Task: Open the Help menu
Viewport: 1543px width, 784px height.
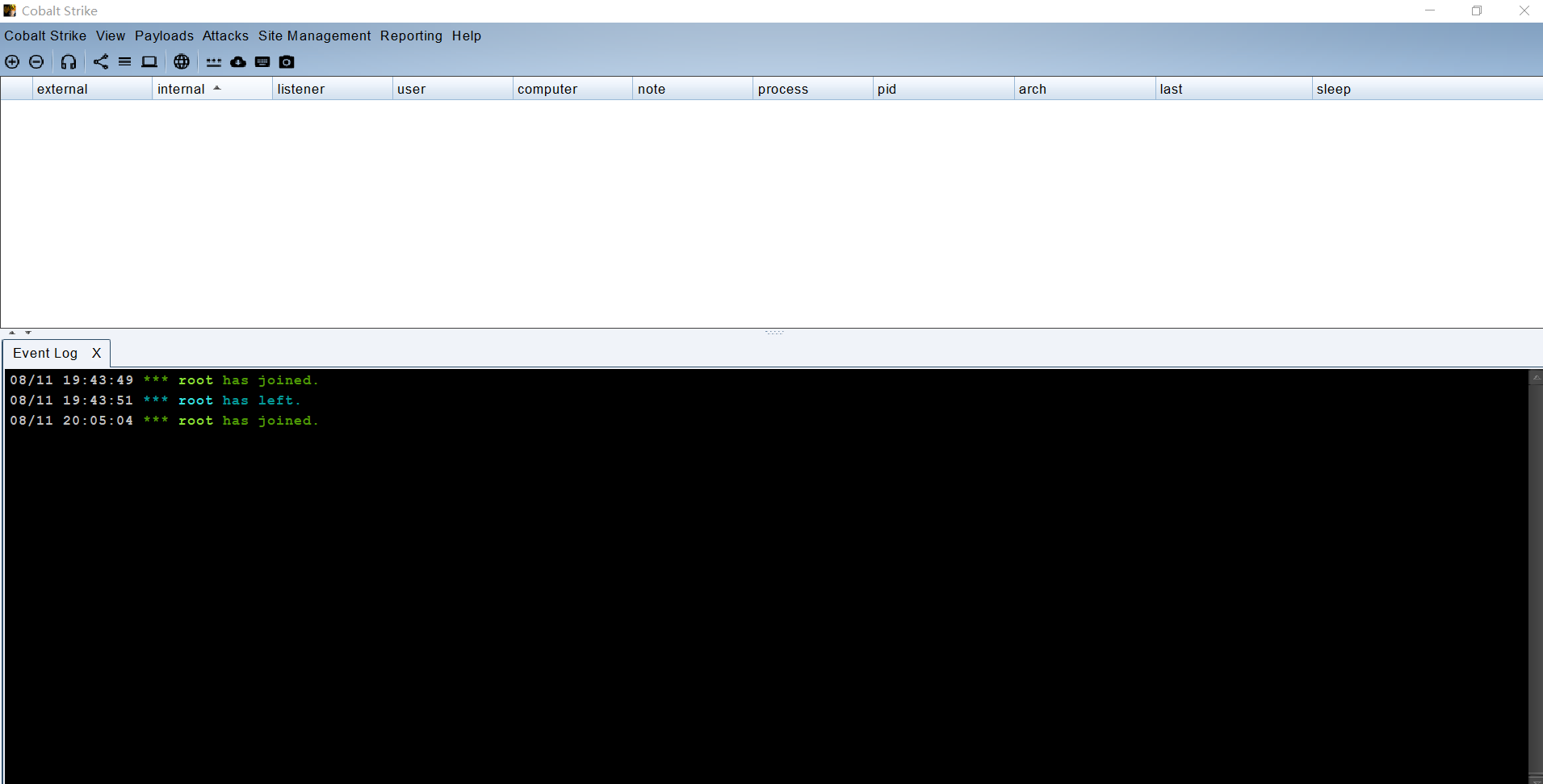Action: point(467,36)
